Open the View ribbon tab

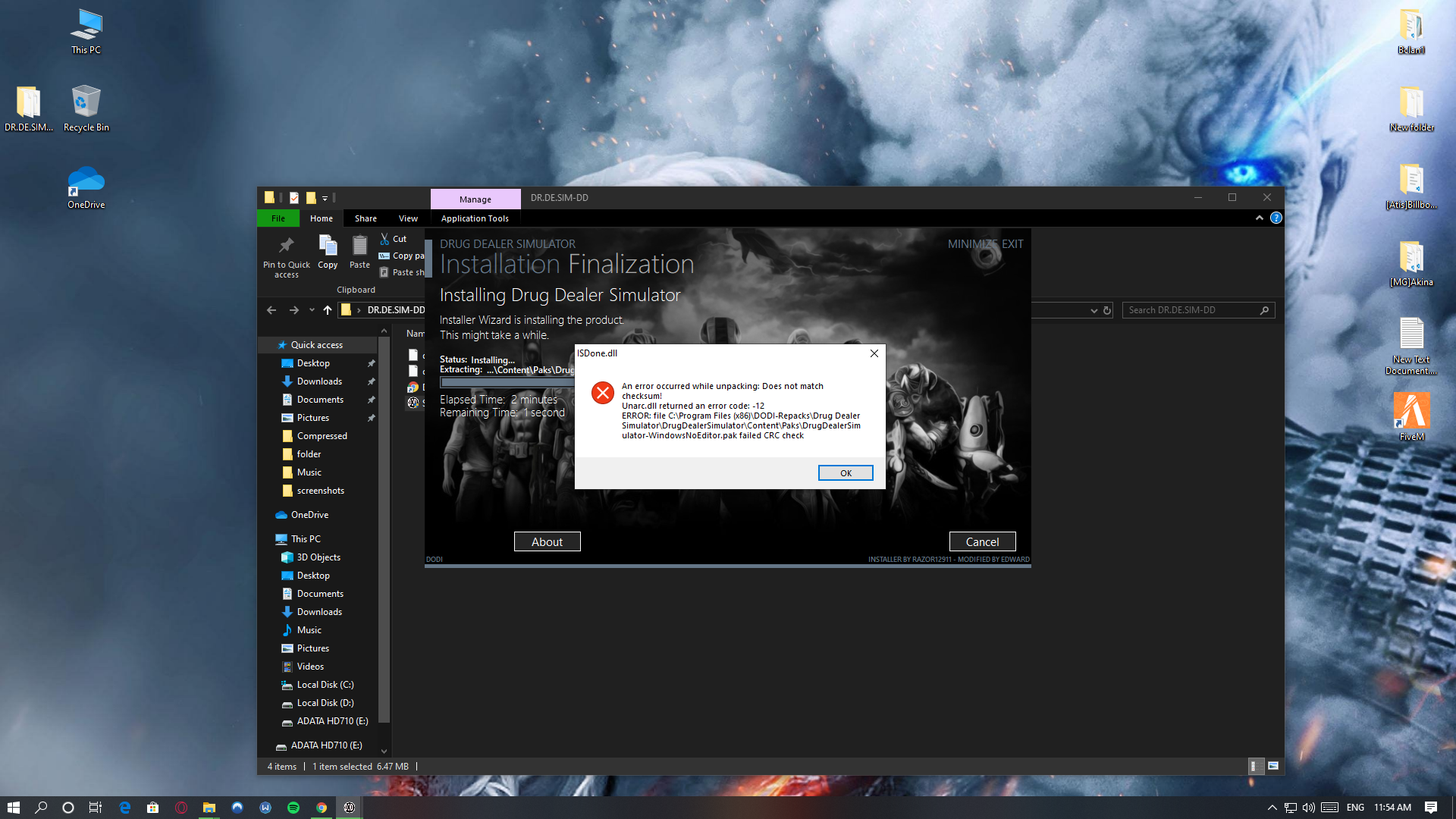coord(408,218)
